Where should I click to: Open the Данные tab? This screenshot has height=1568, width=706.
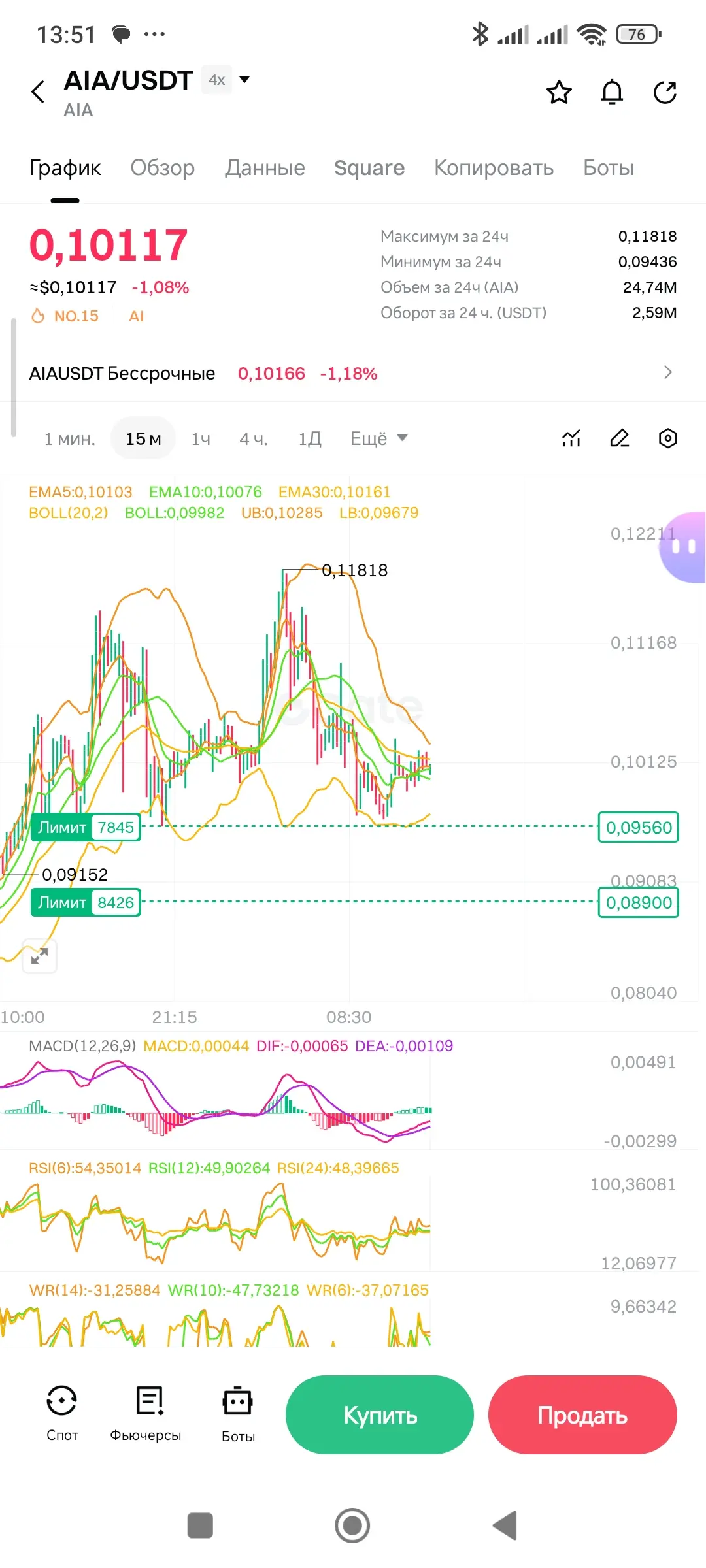click(265, 168)
